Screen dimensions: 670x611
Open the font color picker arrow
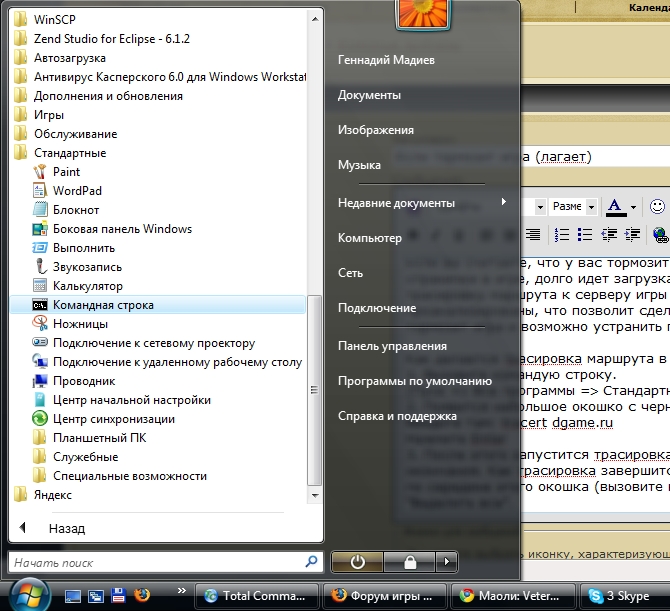tap(634, 207)
